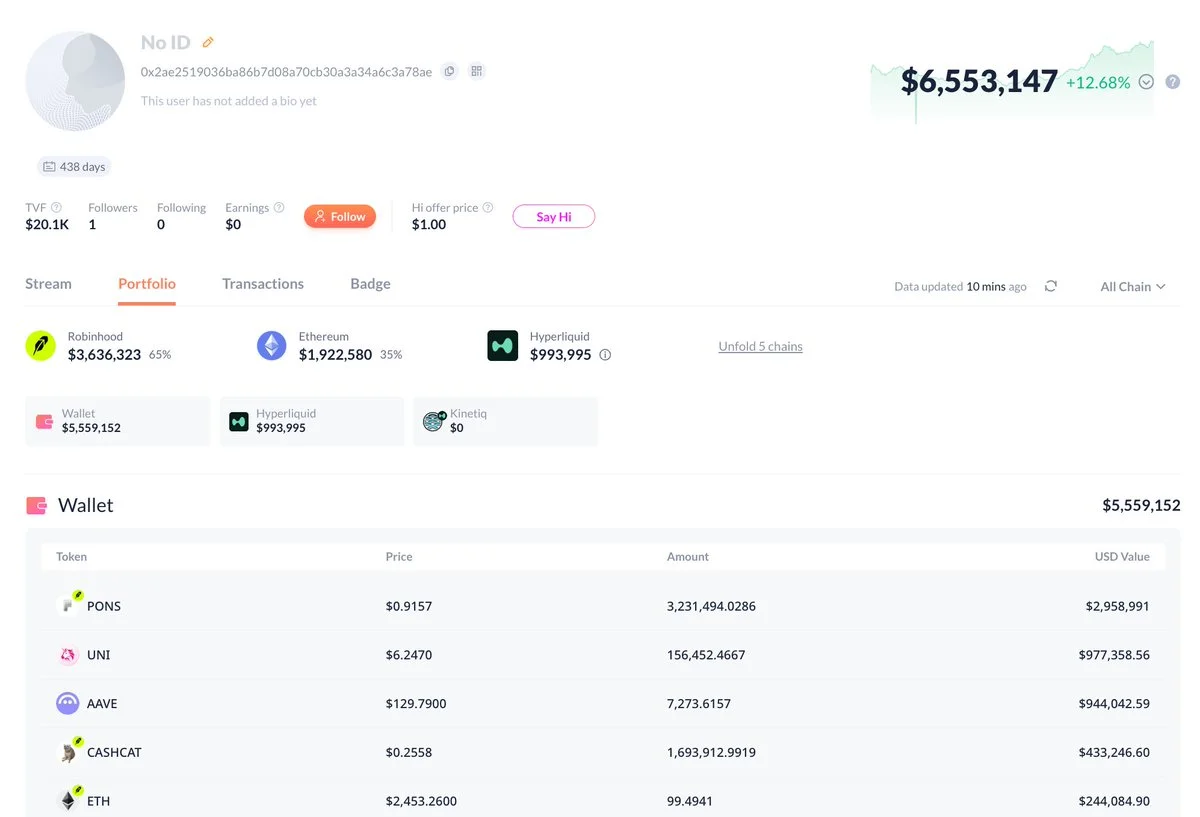1200x817 pixels.
Task: Select the wallet address text 0x2ae2519036...
Action: pyautogui.click(x=286, y=72)
